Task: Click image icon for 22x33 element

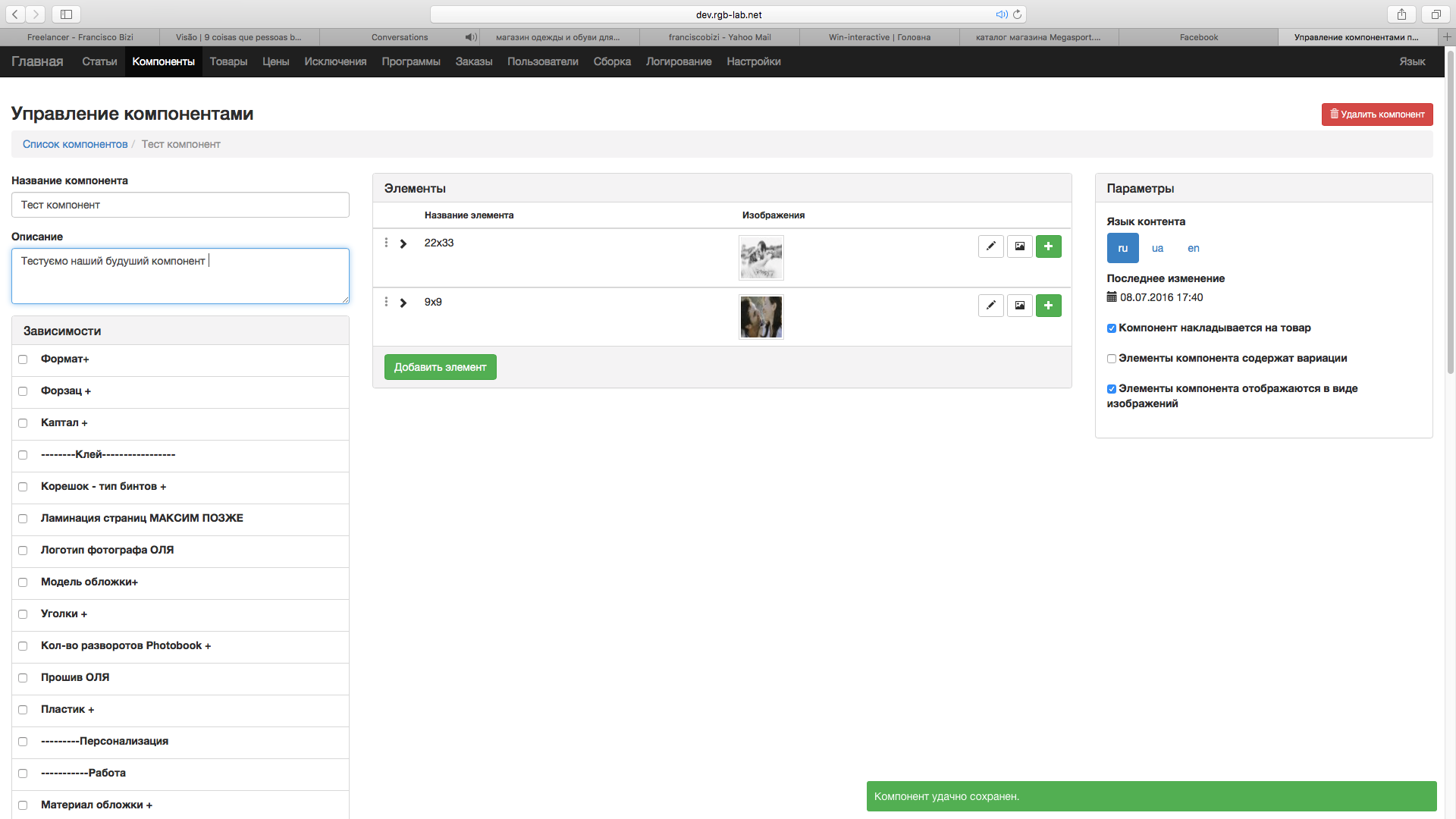Action: click(1020, 246)
